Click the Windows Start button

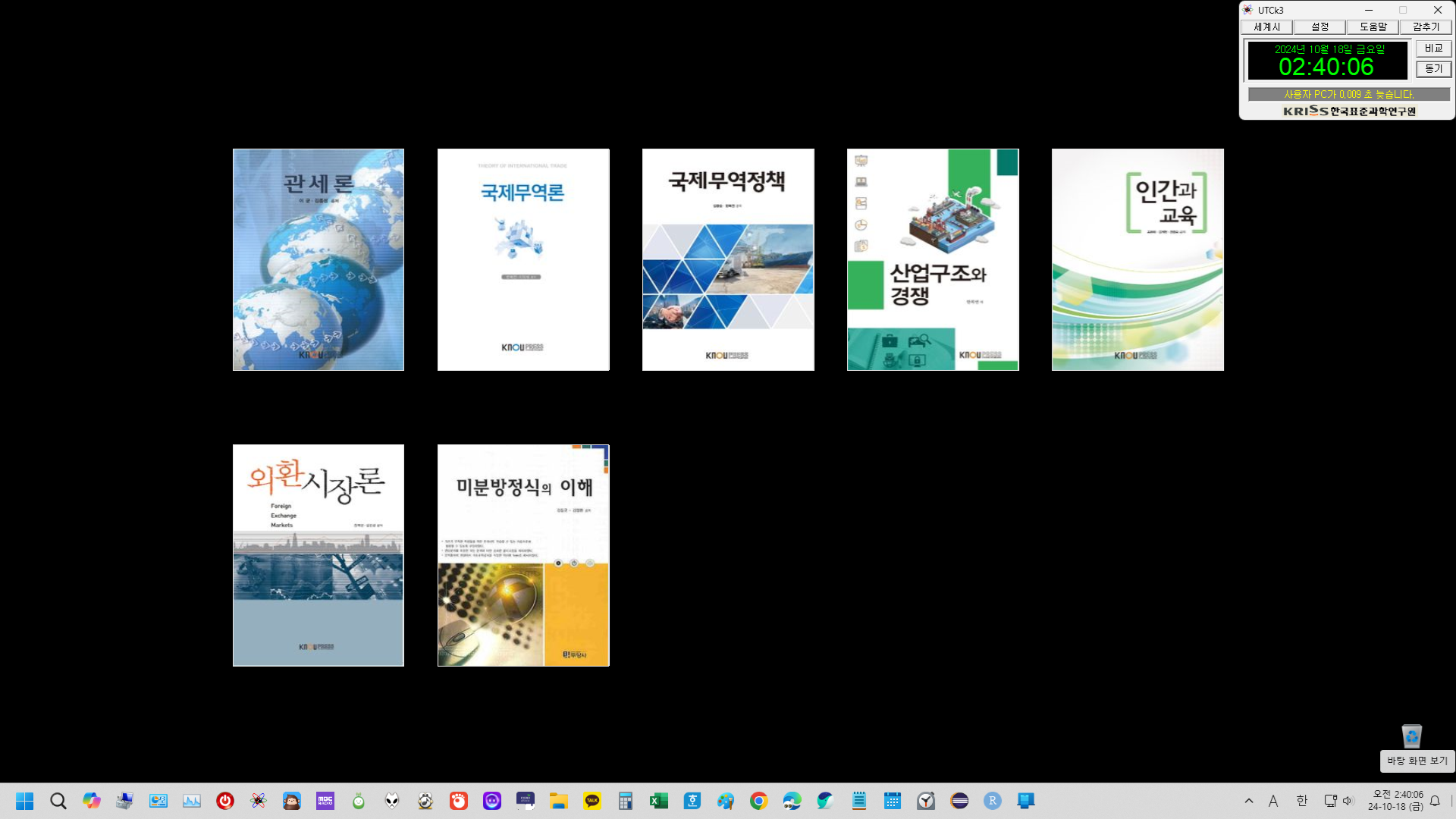tap(25, 801)
